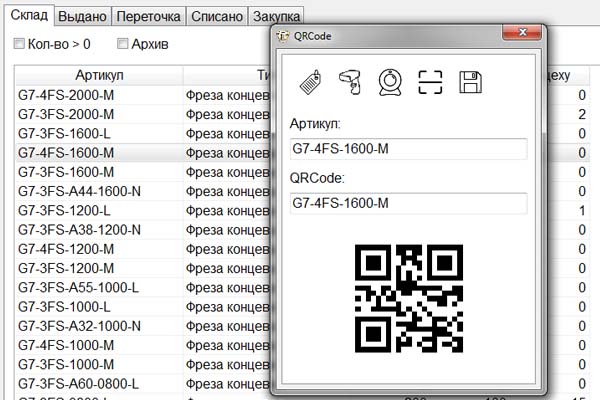Open the webcam capture icon

390,82
